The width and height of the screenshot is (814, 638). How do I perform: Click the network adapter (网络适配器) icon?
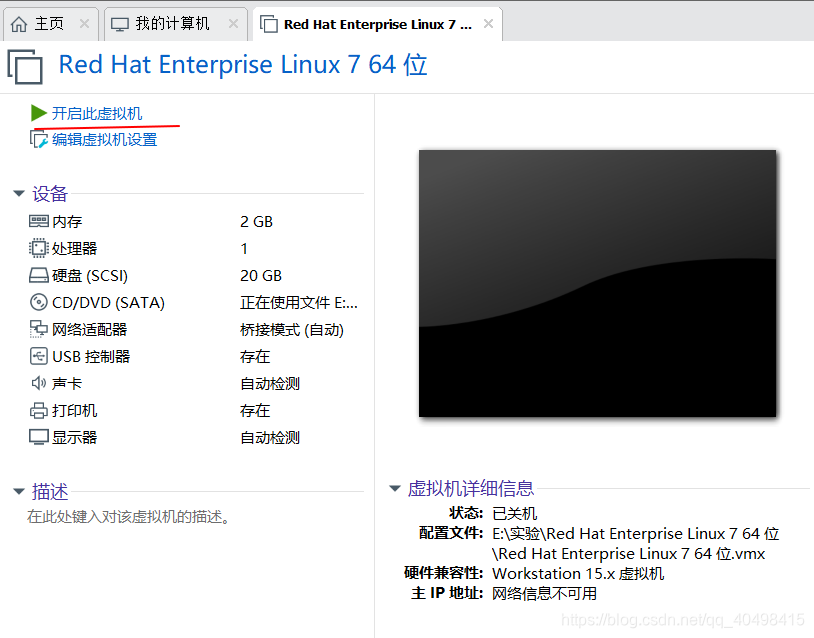tap(39, 329)
